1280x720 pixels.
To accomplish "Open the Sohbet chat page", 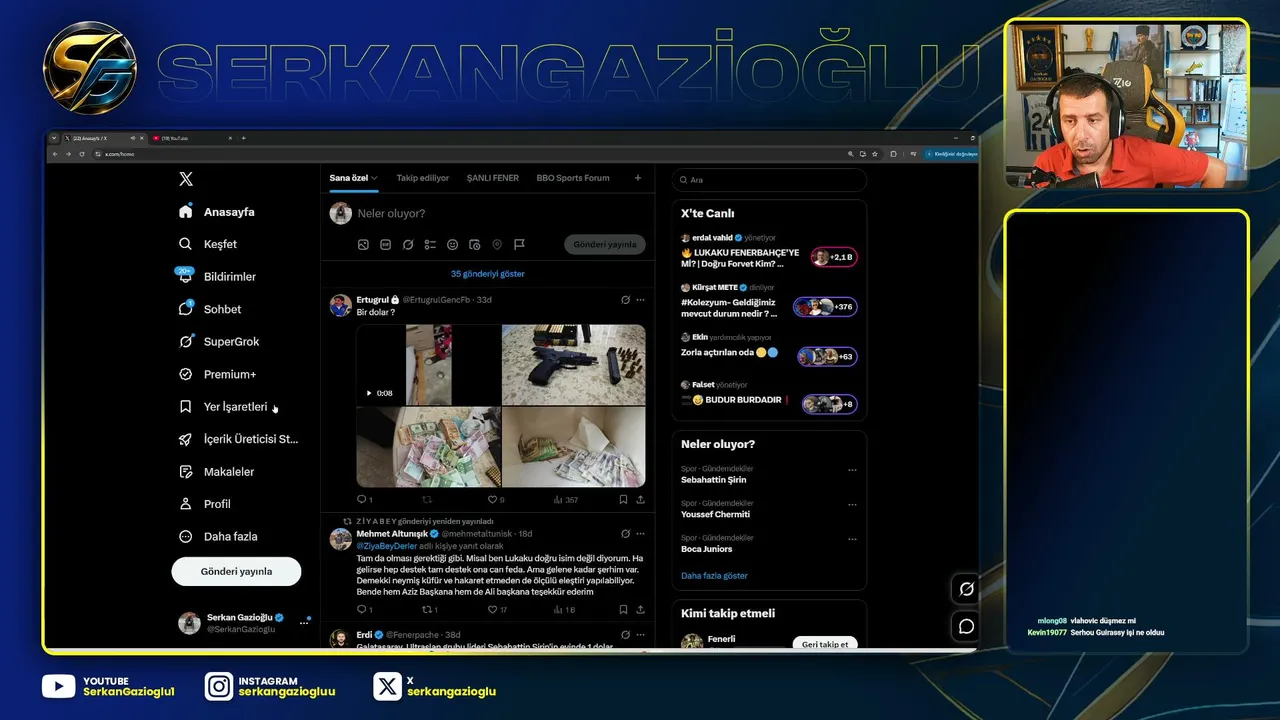I will click(x=210, y=309).
